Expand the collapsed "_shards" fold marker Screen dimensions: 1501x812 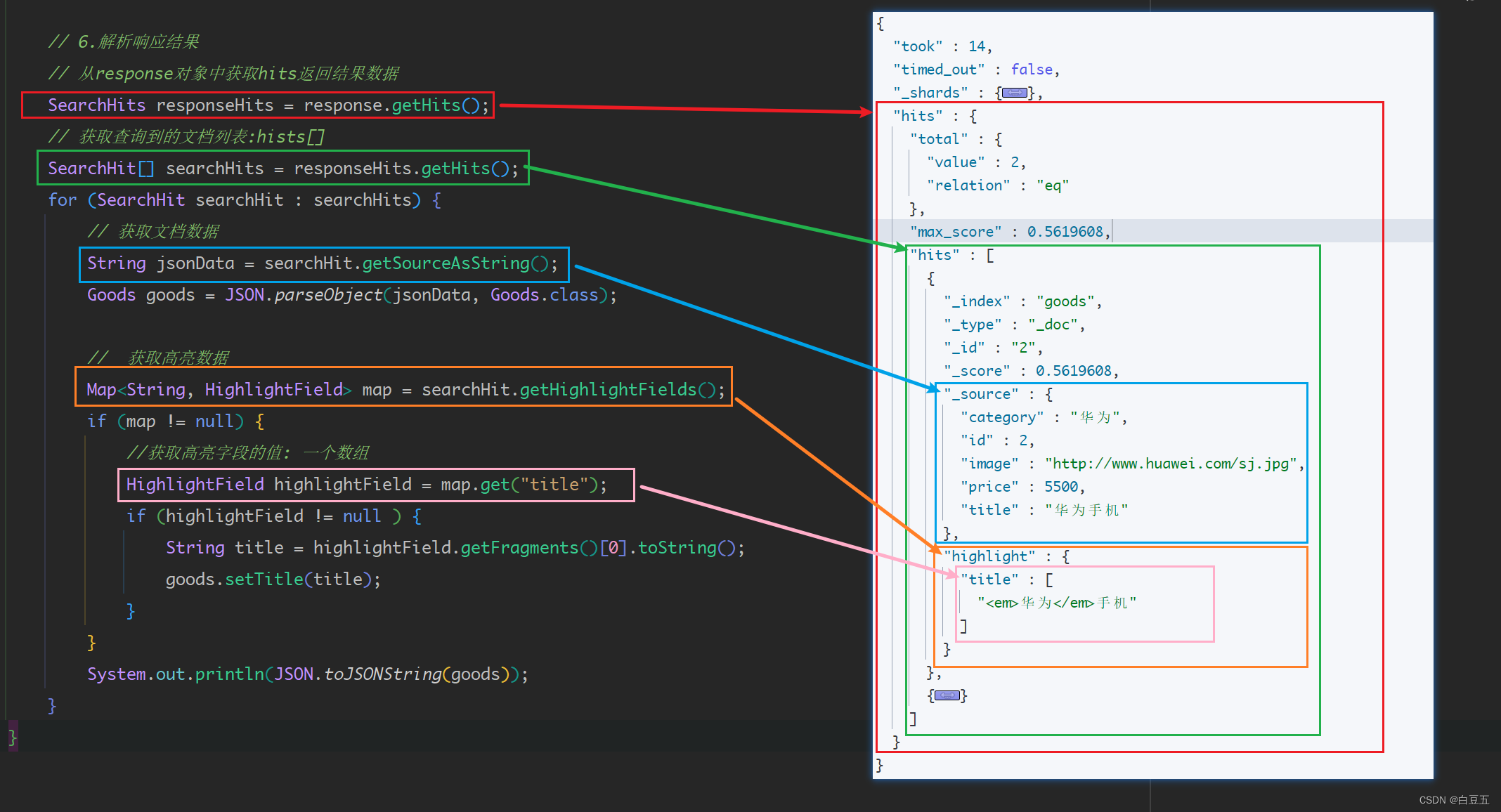(1015, 93)
